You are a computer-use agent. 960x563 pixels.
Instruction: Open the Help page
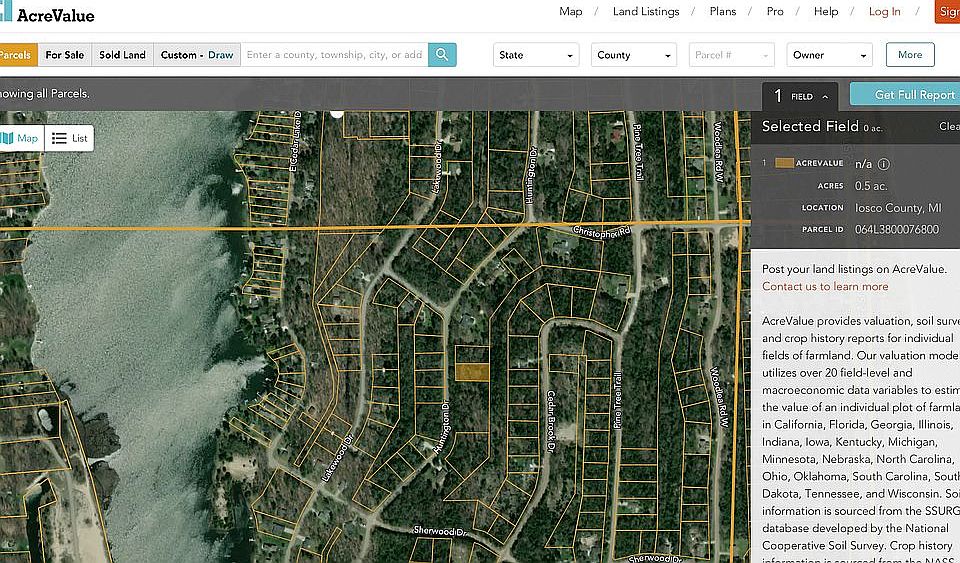click(x=826, y=12)
